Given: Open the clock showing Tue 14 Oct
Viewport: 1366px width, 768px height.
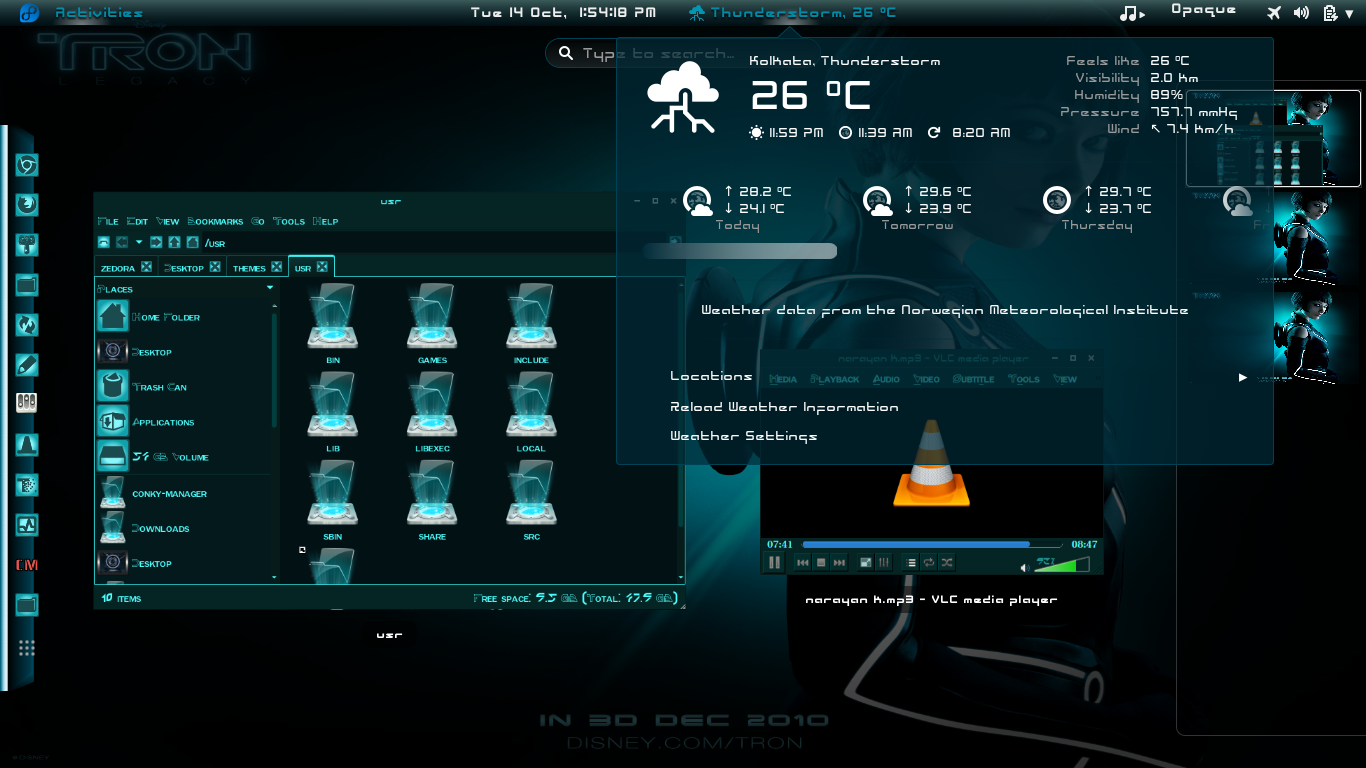Looking at the screenshot, I should 563,13.
